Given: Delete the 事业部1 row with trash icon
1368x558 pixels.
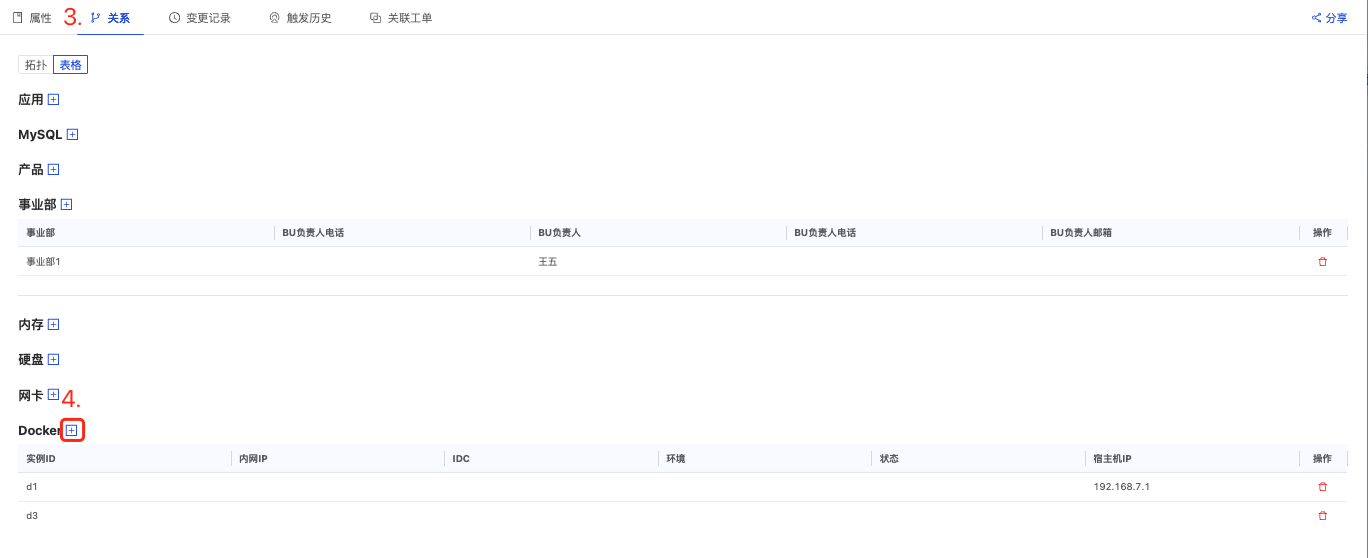Looking at the screenshot, I should (x=1322, y=262).
